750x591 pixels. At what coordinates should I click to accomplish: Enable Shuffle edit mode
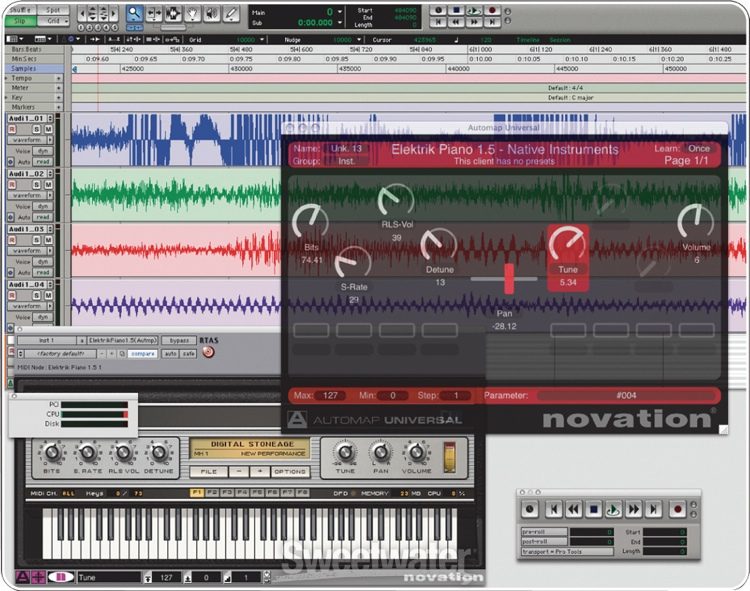20,10
